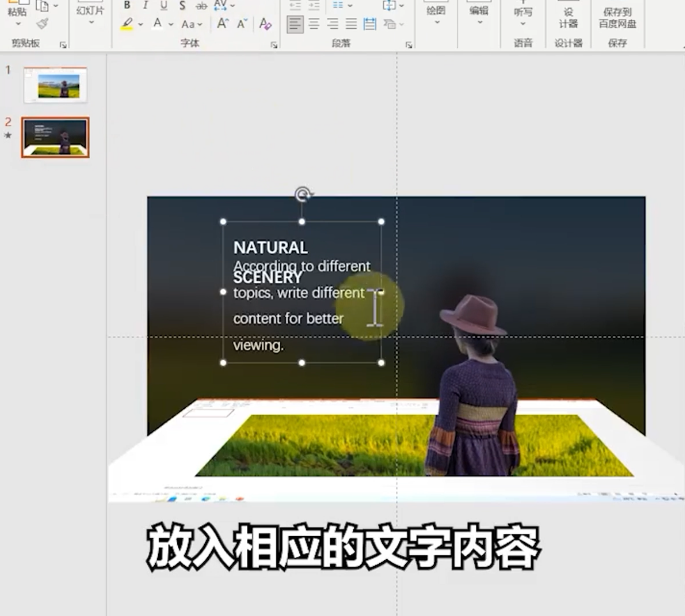This screenshot has width=685, height=616.
Task: Open Paste (粘贴) dropdown arrow
Action: pyautogui.click(x=18, y=23)
